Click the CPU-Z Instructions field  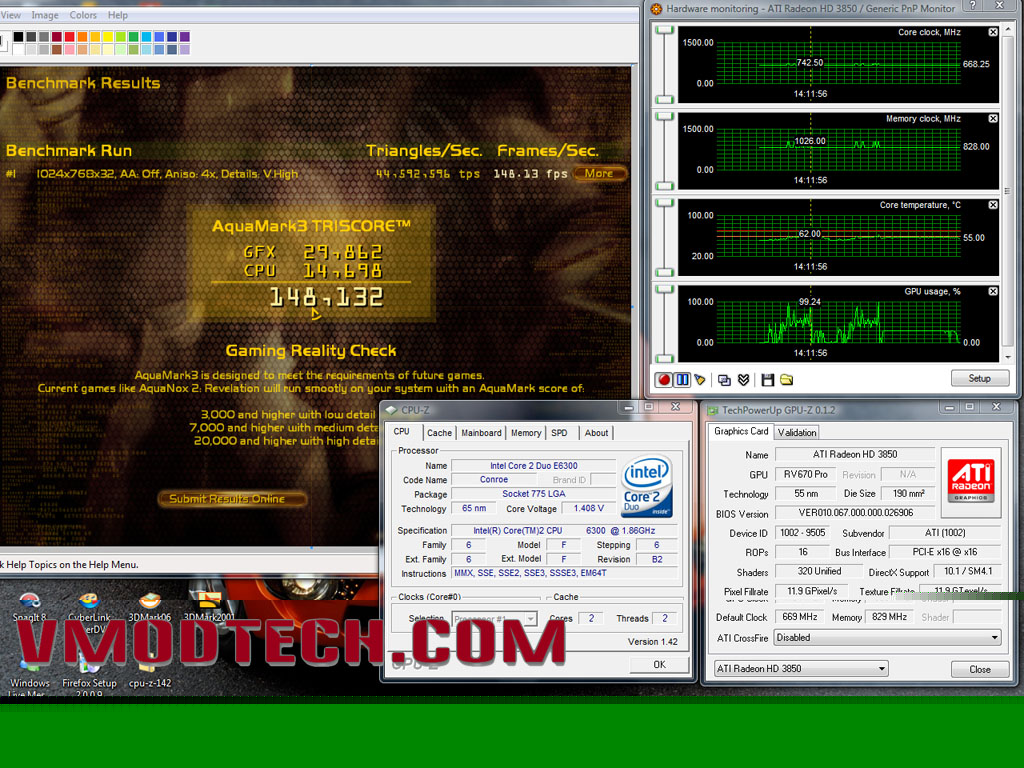tap(564, 573)
